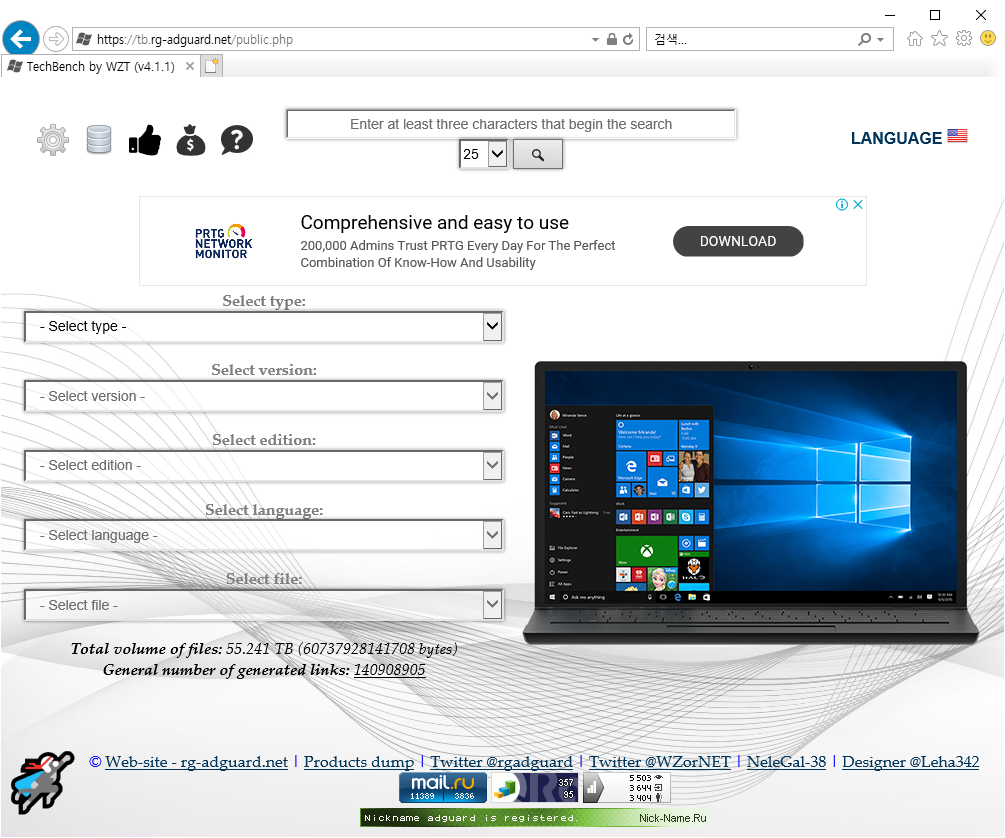The width and height of the screenshot is (1005, 838).
Task: Click the question mark help icon
Action: point(237,139)
